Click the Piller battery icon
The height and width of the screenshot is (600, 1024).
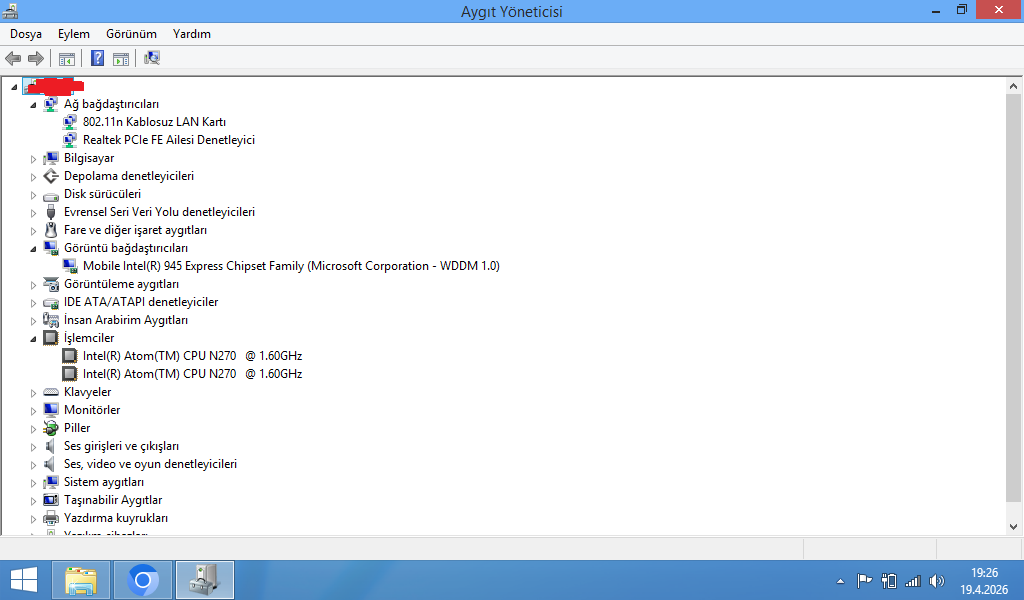coord(51,428)
